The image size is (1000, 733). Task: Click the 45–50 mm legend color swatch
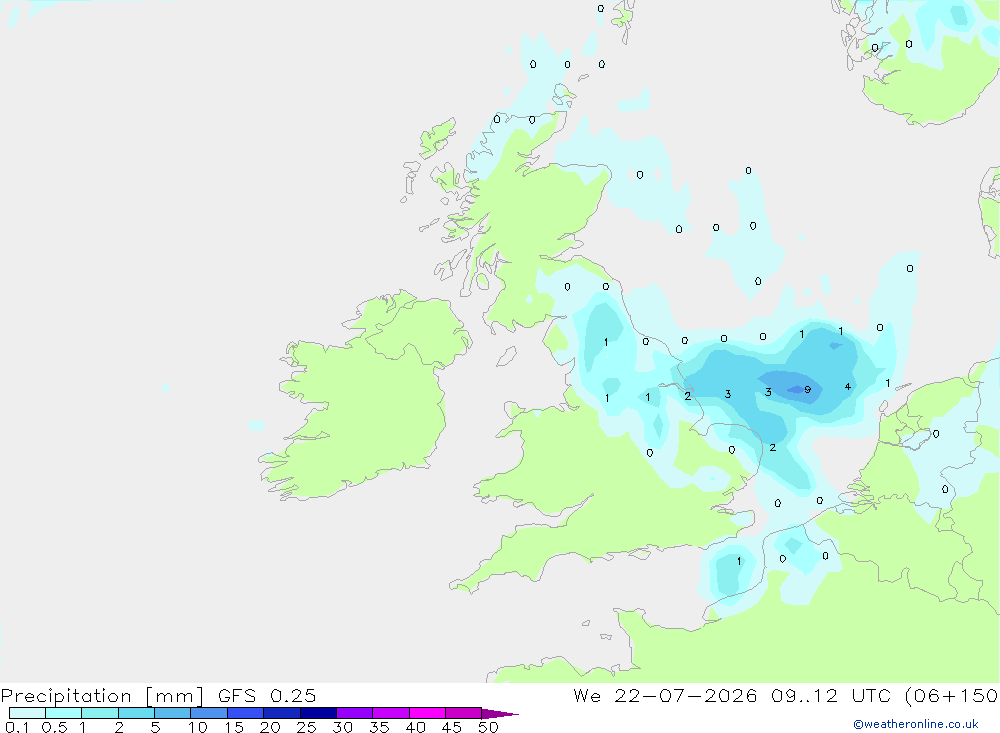tap(464, 713)
